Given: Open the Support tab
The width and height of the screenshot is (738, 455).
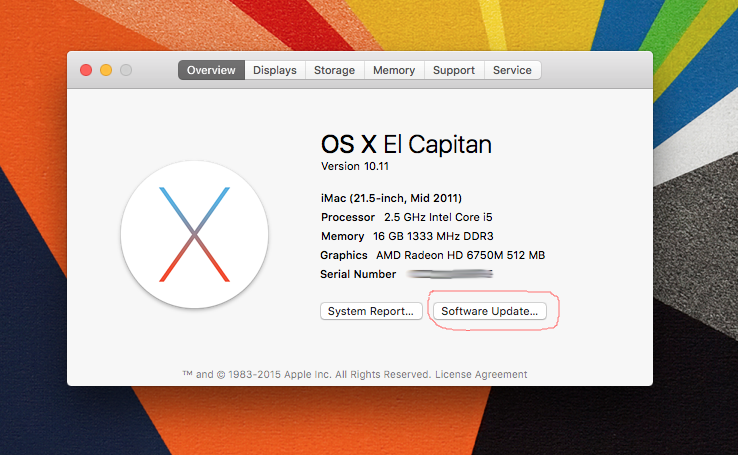Looking at the screenshot, I should [x=454, y=70].
